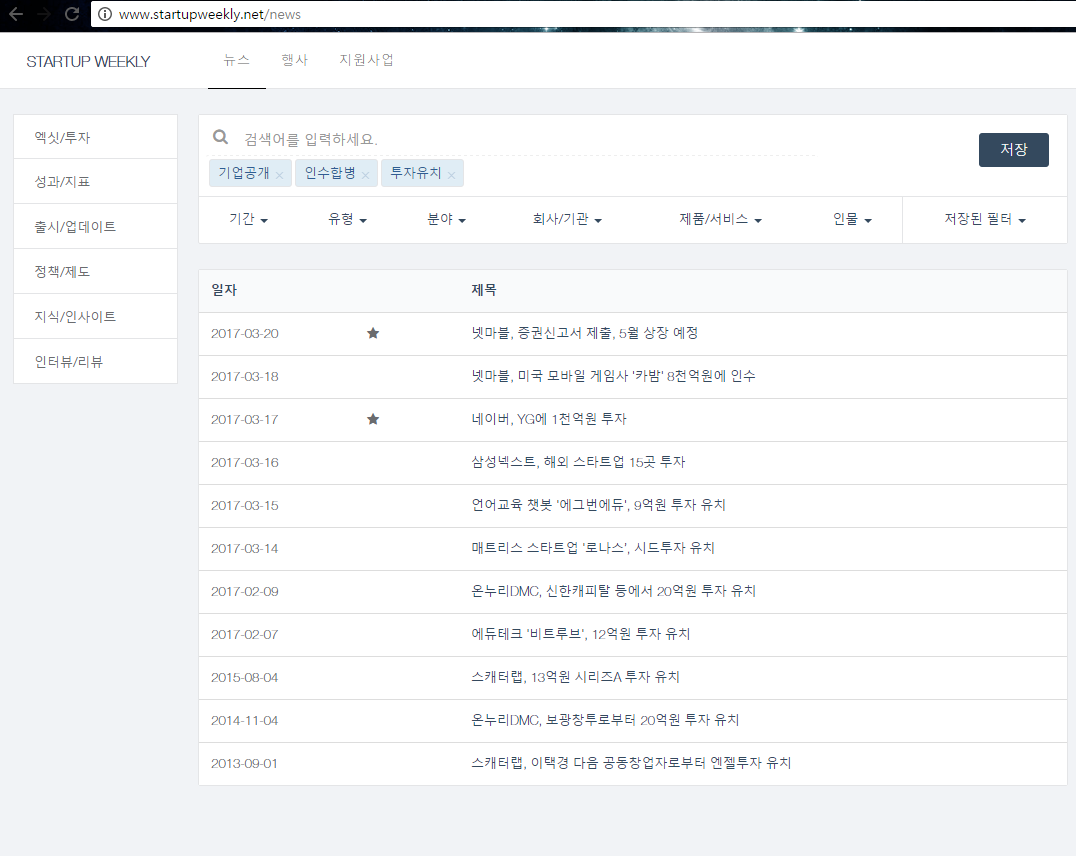Open article 넷마블, 증권신고서 제출, 5월 상장 예정
This screenshot has height=856, width=1076.
click(585, 333)
